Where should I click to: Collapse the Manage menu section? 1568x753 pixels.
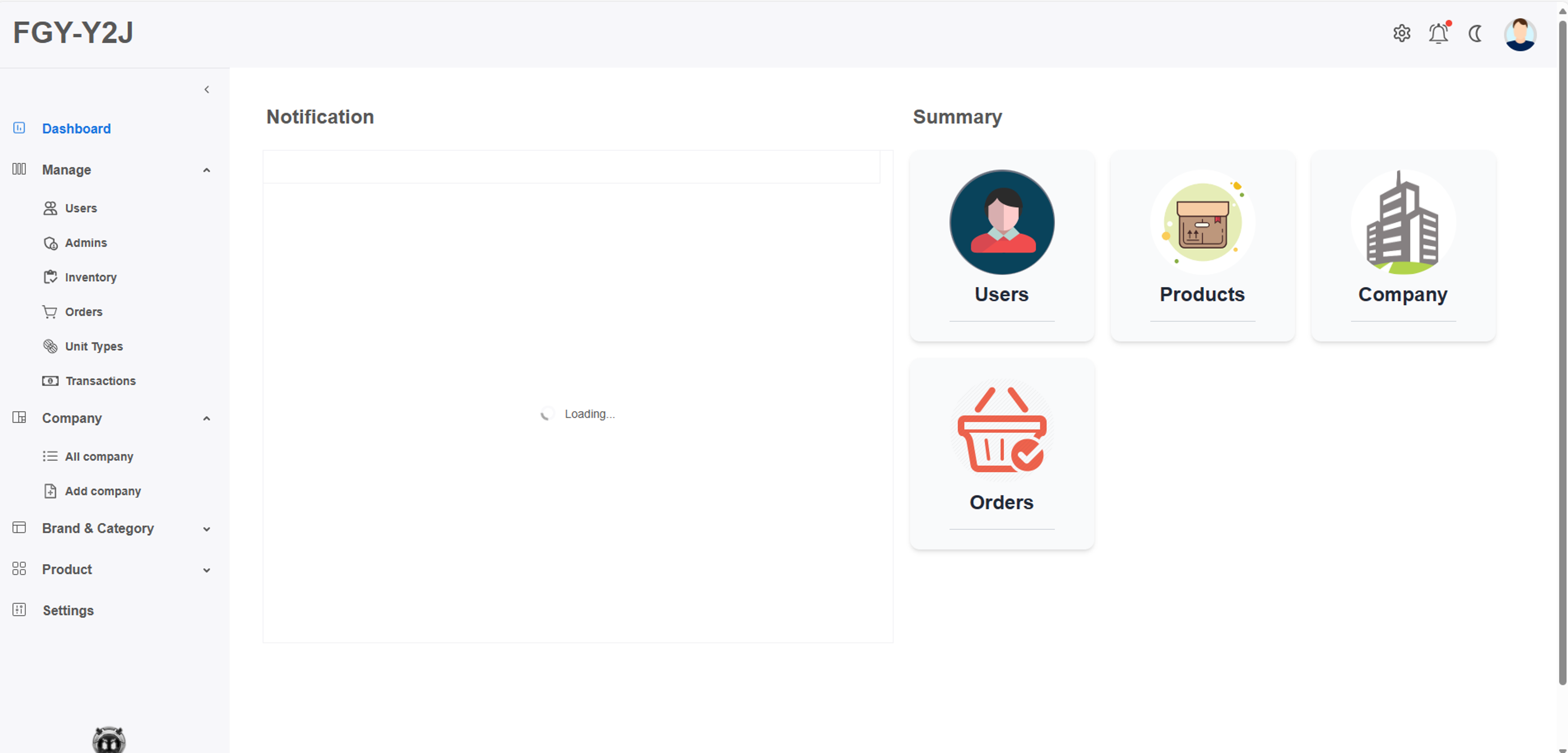pyautogui.click(x=206, y=170)
